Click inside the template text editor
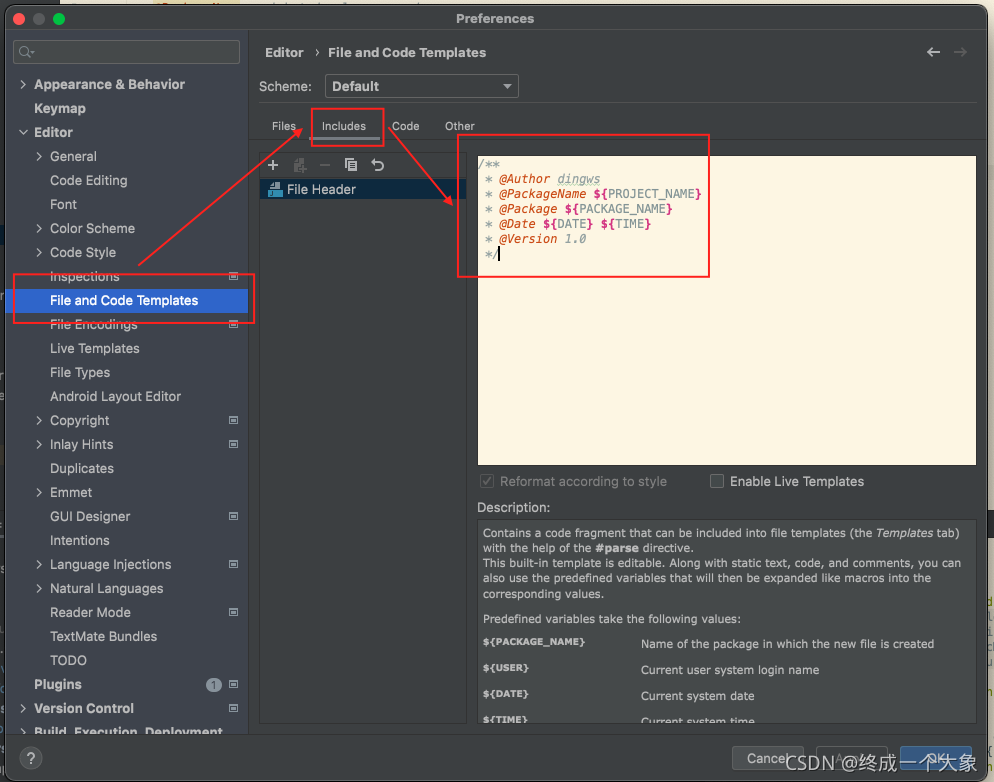Viewport: 994px width, 782px height. click(x=726, y=311)
